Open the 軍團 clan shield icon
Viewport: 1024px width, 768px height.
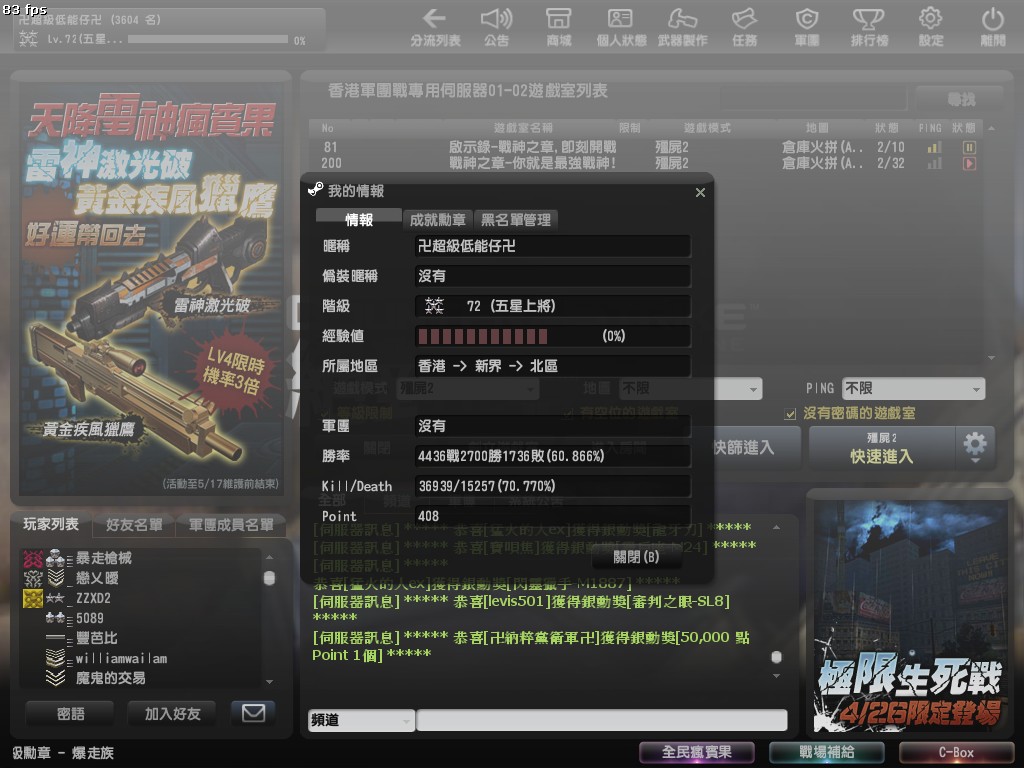(x=807, y=19)
